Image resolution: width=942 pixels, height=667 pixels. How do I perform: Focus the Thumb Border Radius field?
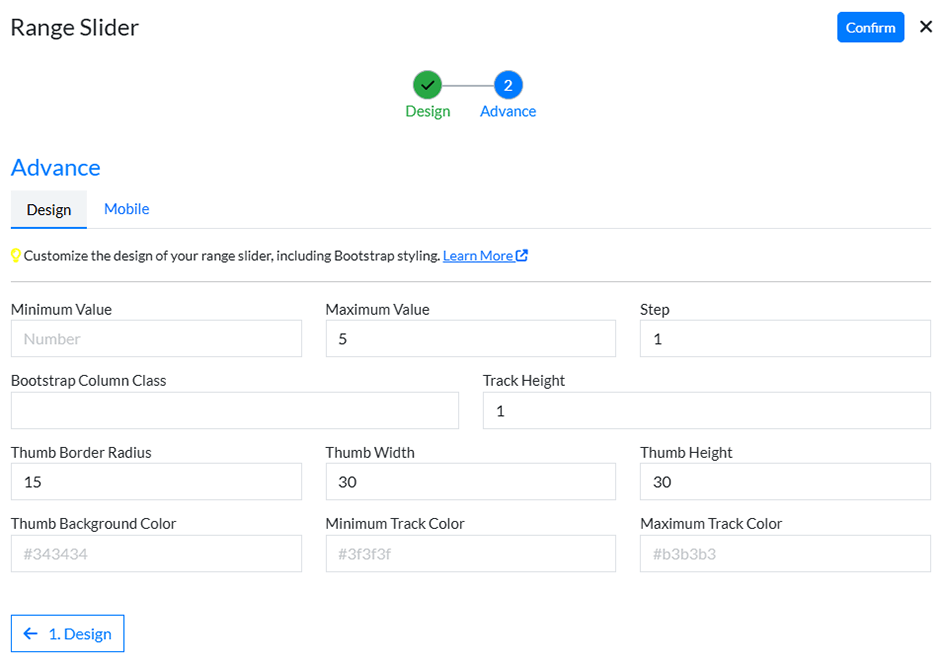point(156,482)
